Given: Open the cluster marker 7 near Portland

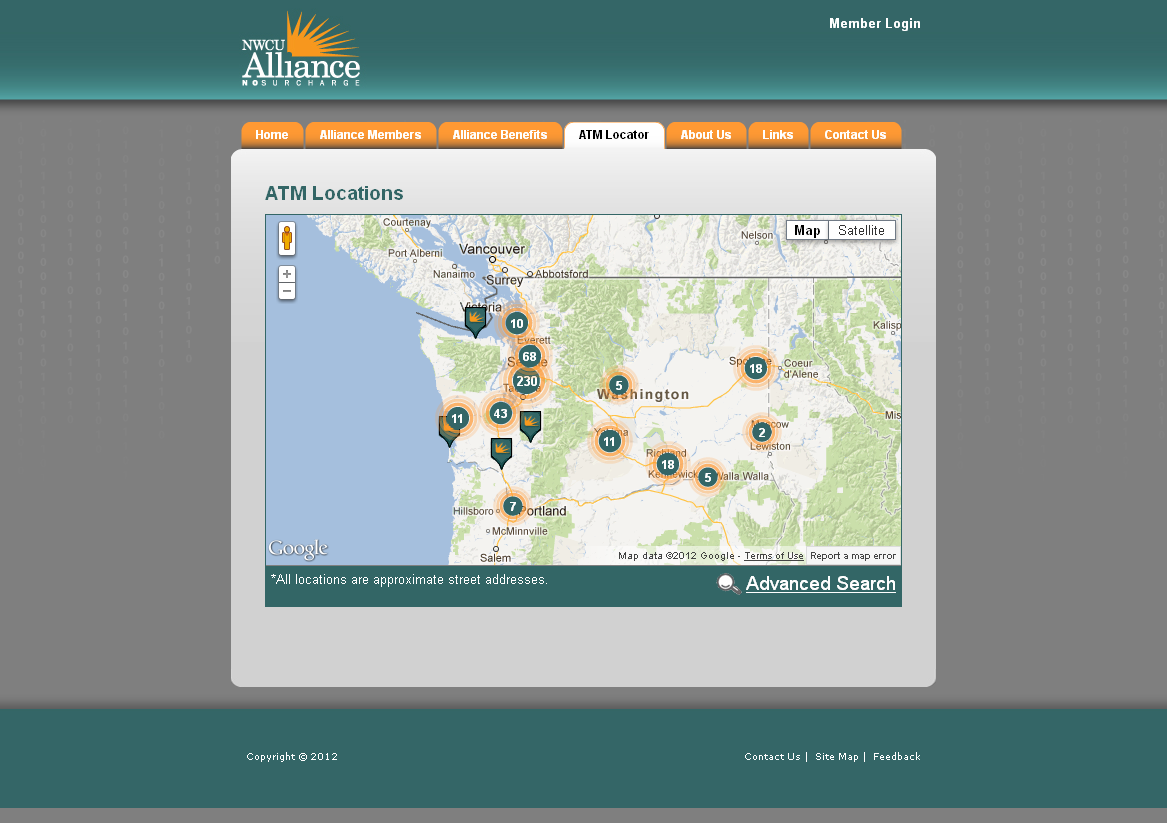Looking at the screenshot, I should pos(512,507).
